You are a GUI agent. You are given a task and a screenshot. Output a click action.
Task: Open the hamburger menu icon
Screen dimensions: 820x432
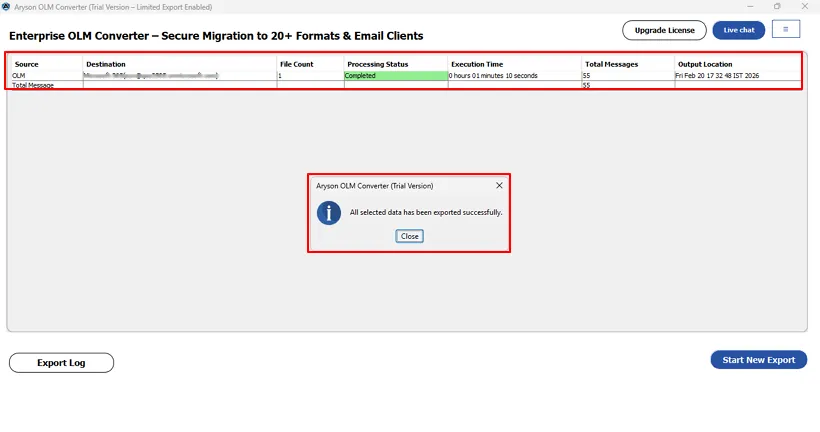785,29
